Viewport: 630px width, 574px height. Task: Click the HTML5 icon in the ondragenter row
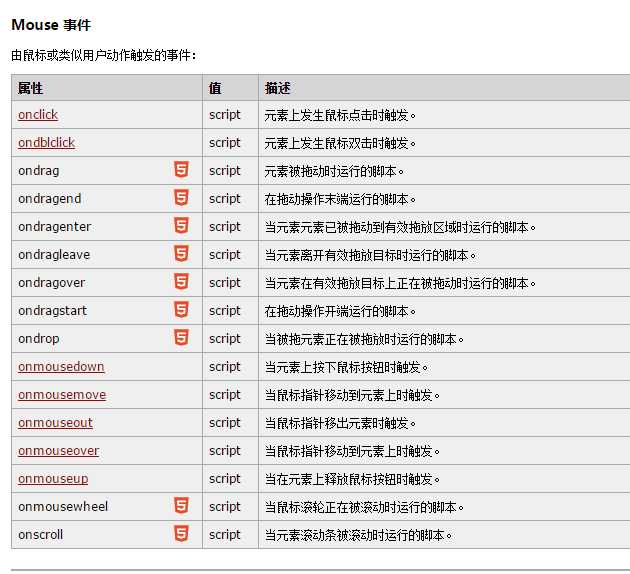click(x=181, y=225)
